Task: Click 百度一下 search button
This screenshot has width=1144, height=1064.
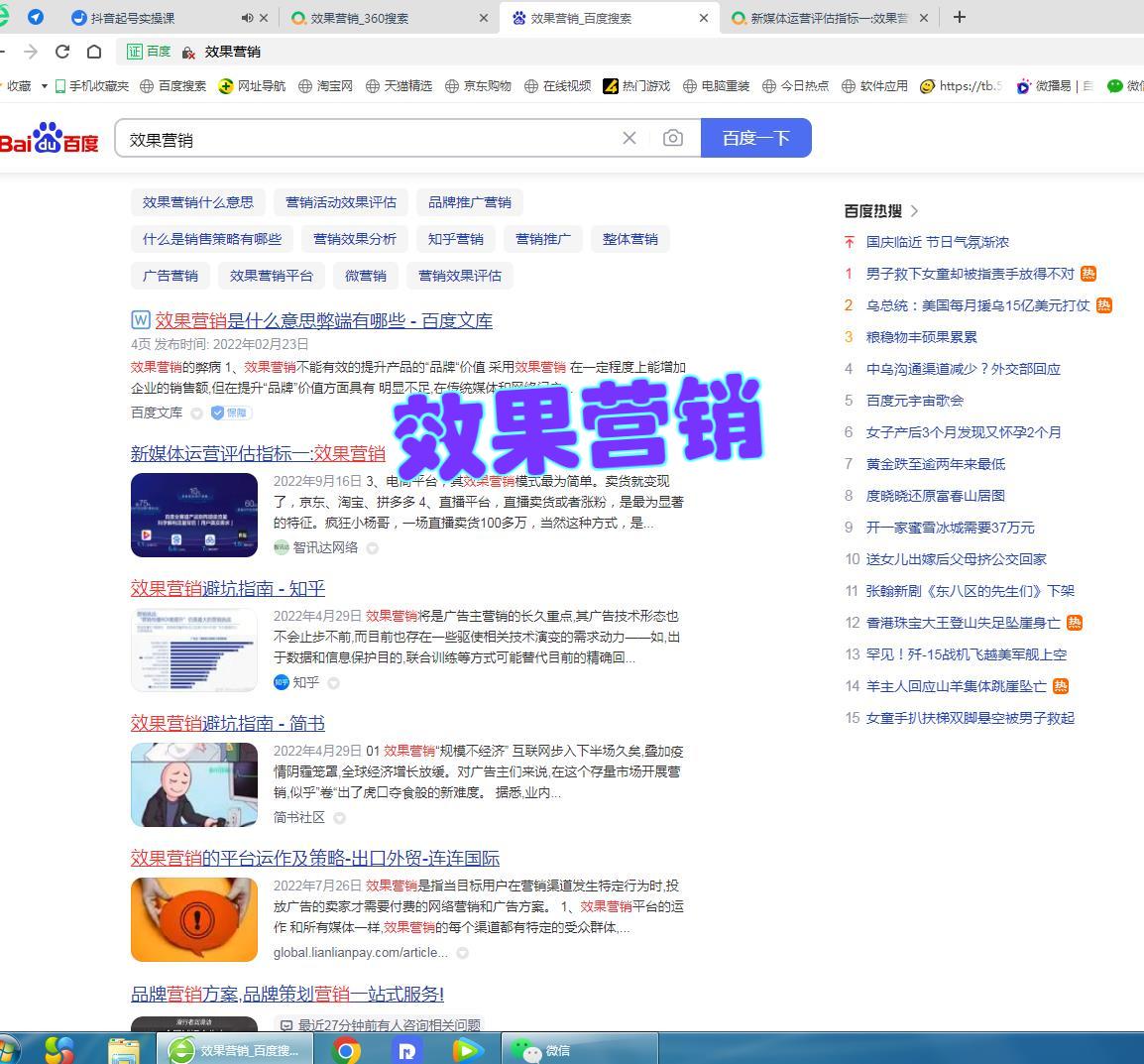Action: (755, 138)
